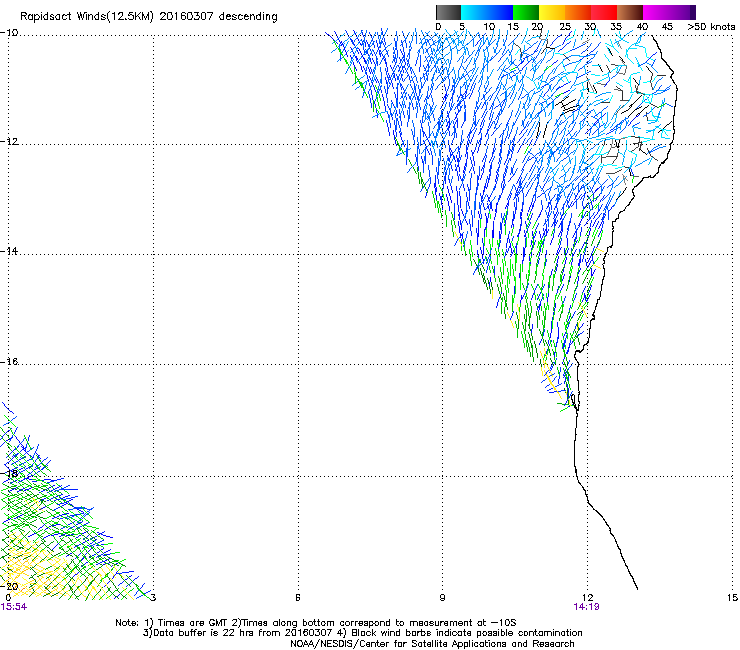This screenshot has height=650, width=740.
Task: Pick the yellow 20-25 knots legend segment
Action: 552,12
